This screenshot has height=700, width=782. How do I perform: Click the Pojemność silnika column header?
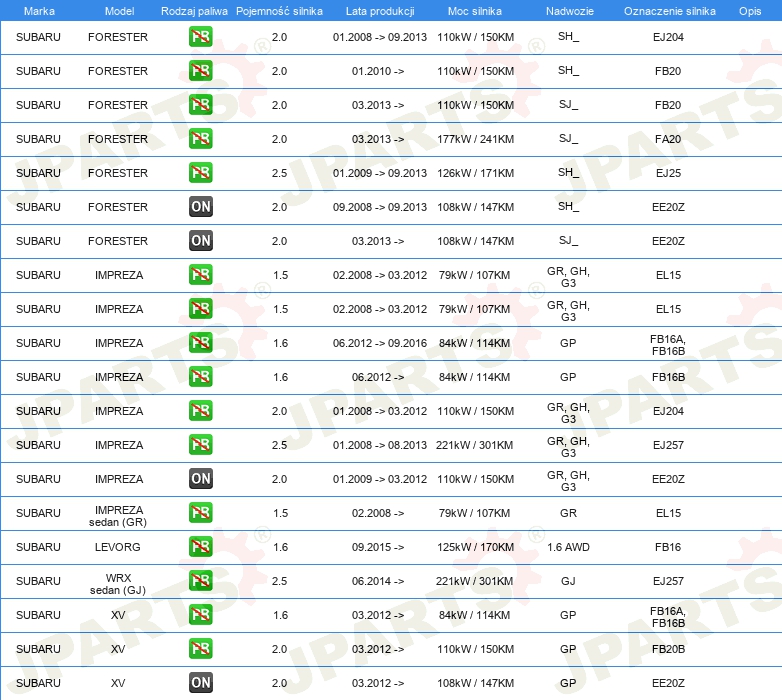point(279,11)
